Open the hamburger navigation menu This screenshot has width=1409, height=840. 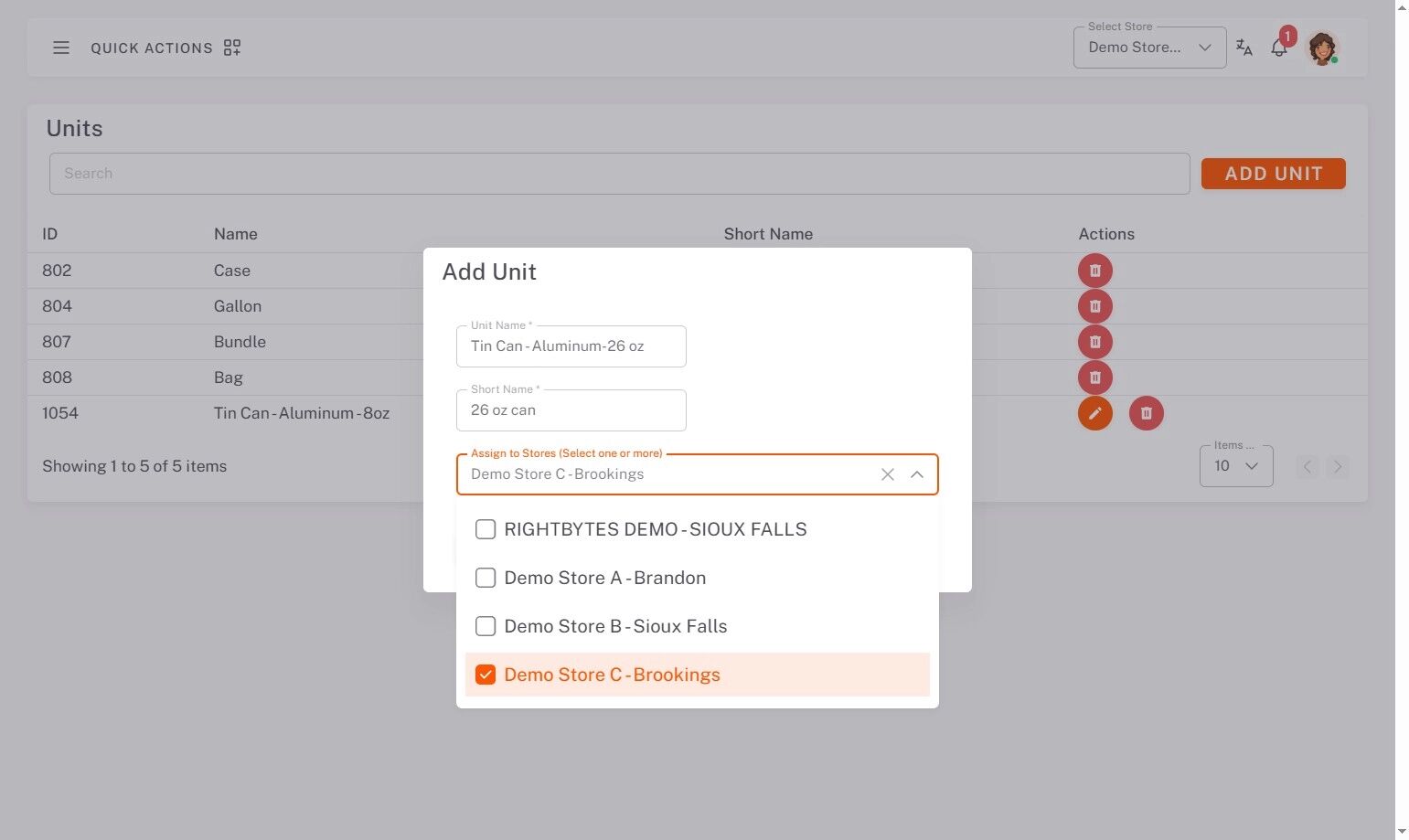pos(61,48)
